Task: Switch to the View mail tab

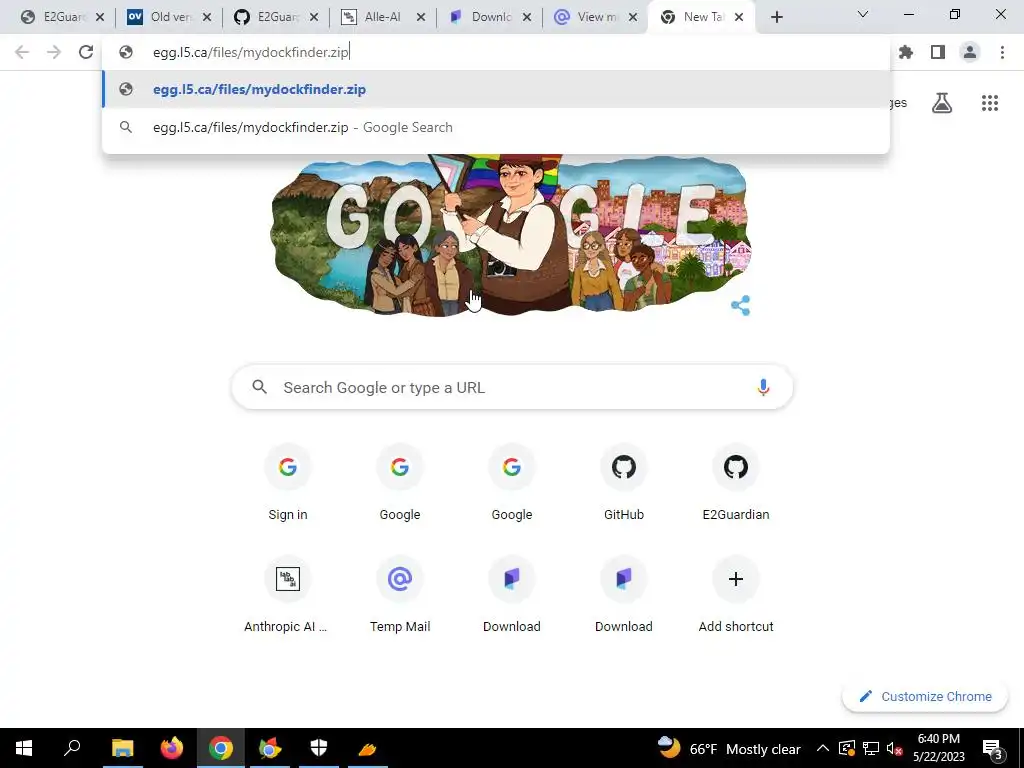Action: coord(596,17)
